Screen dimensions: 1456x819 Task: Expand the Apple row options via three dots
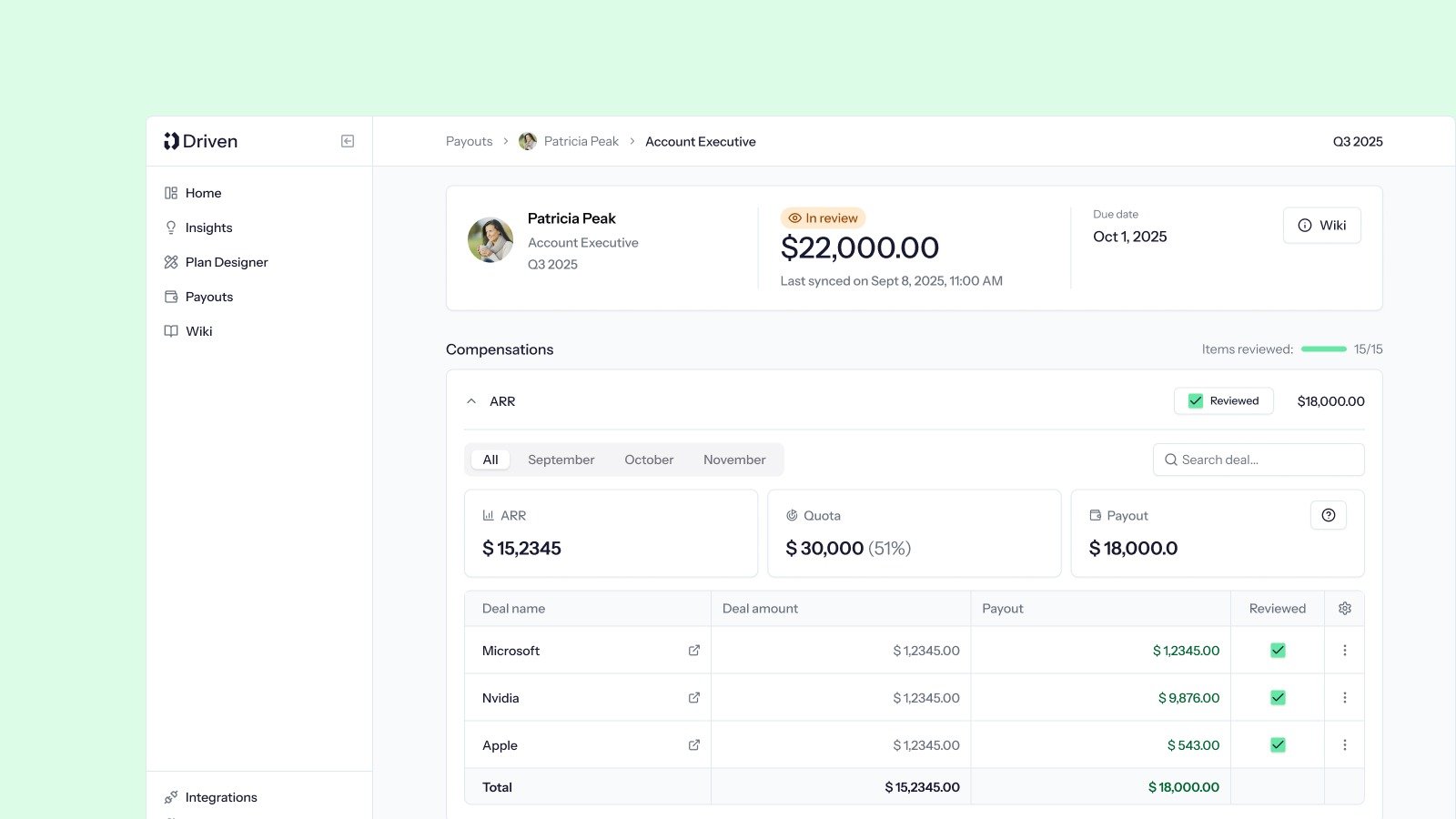(x=1345, y=744)
